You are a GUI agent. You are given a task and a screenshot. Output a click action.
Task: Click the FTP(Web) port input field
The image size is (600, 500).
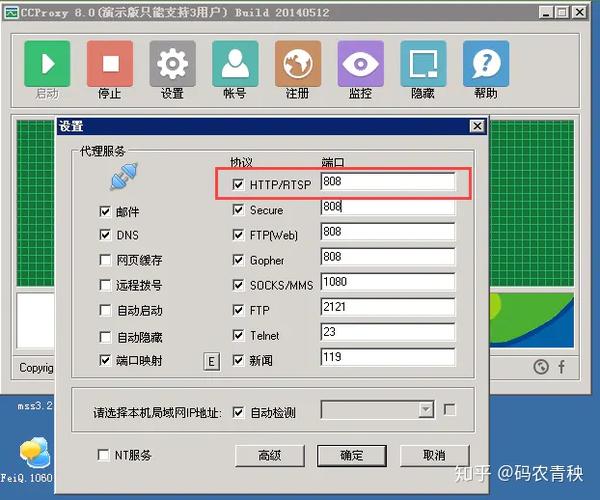[x=388, y=232]
